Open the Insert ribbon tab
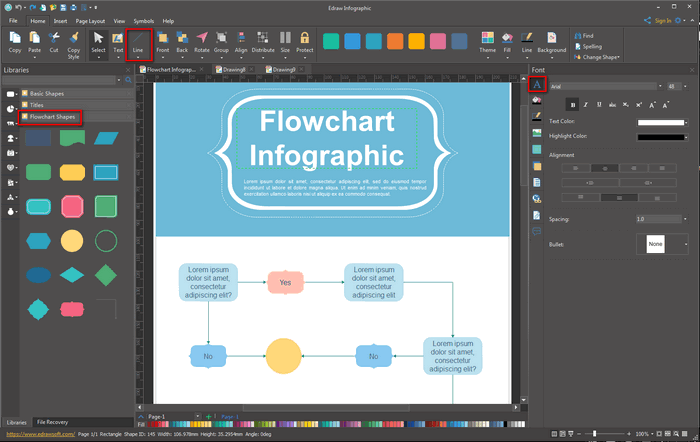Screen dimensions: 700x442 pos(61,20)
